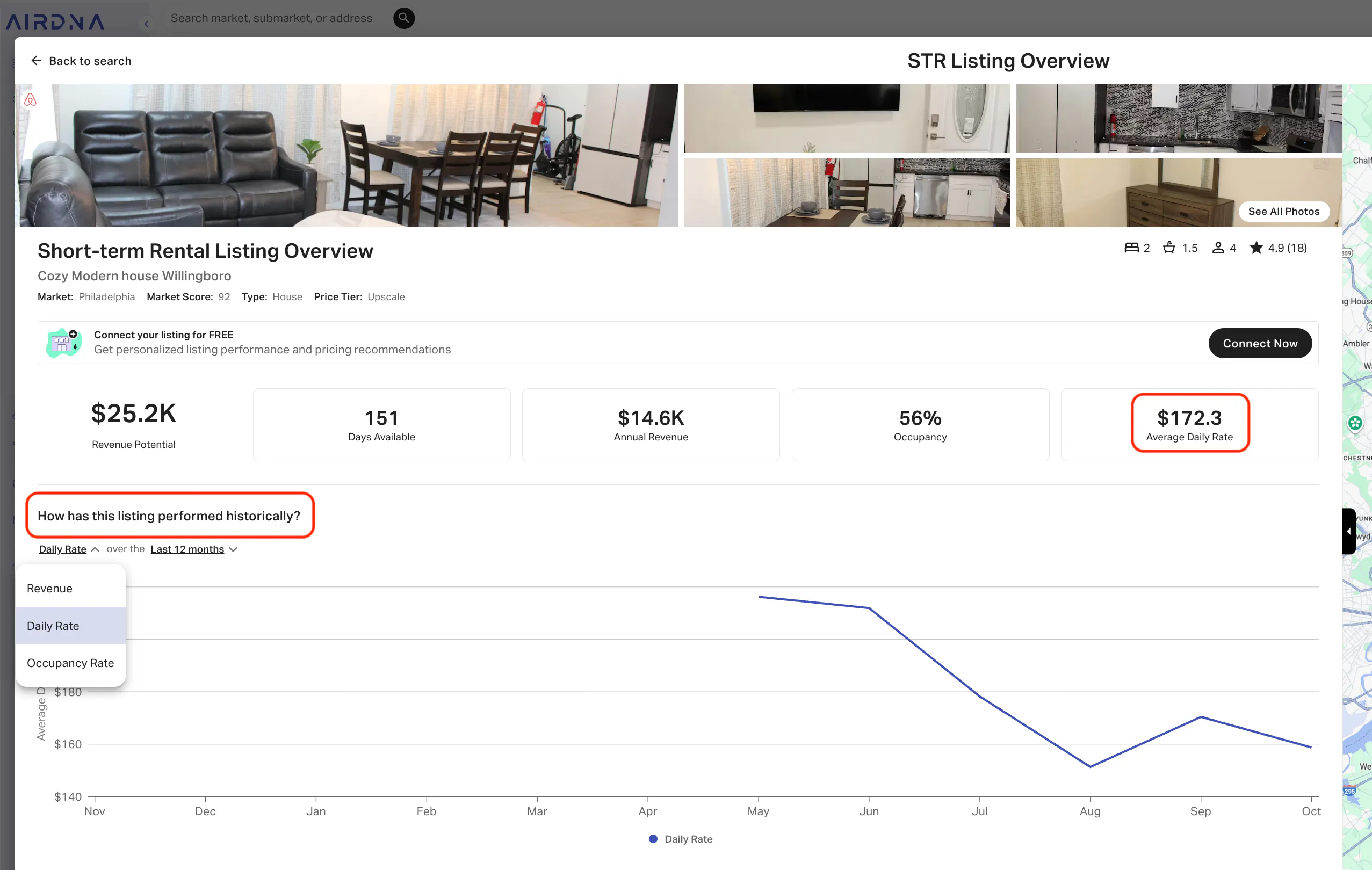
Task: Open the Last 12 months dropdown
Action: pyautogui.click(x=194, y=549)
